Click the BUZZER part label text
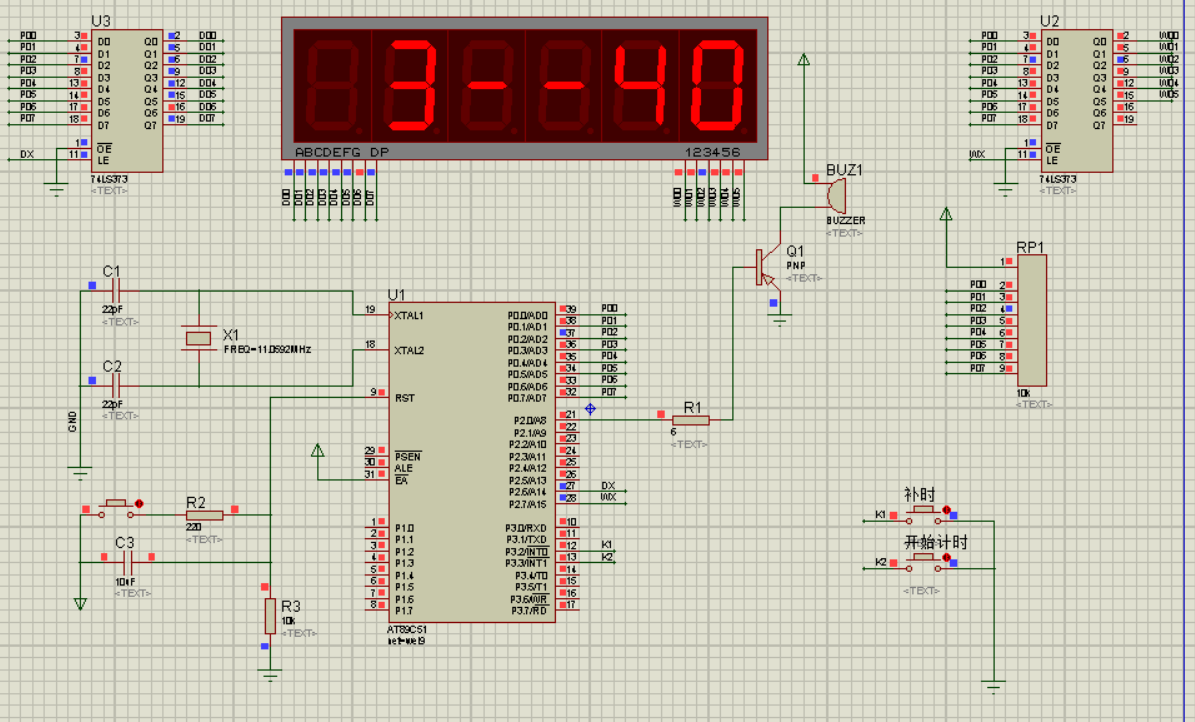1195x722 pixels. tap(846, 220)
